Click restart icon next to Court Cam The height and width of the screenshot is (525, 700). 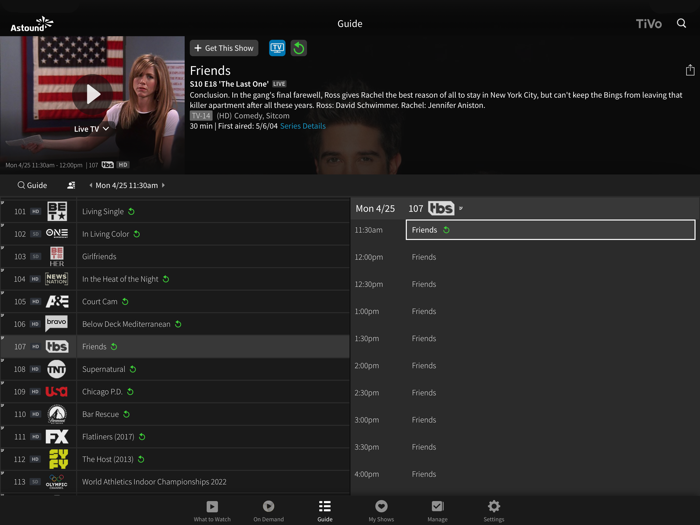(x=125, y=301)
